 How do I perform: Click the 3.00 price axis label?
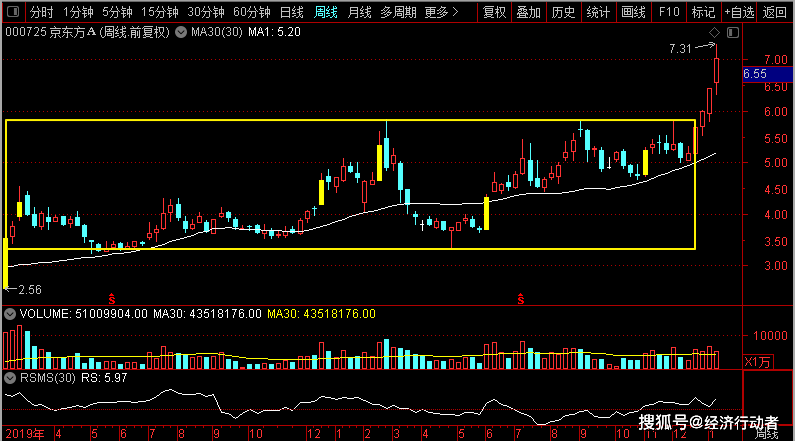(776, 266)
